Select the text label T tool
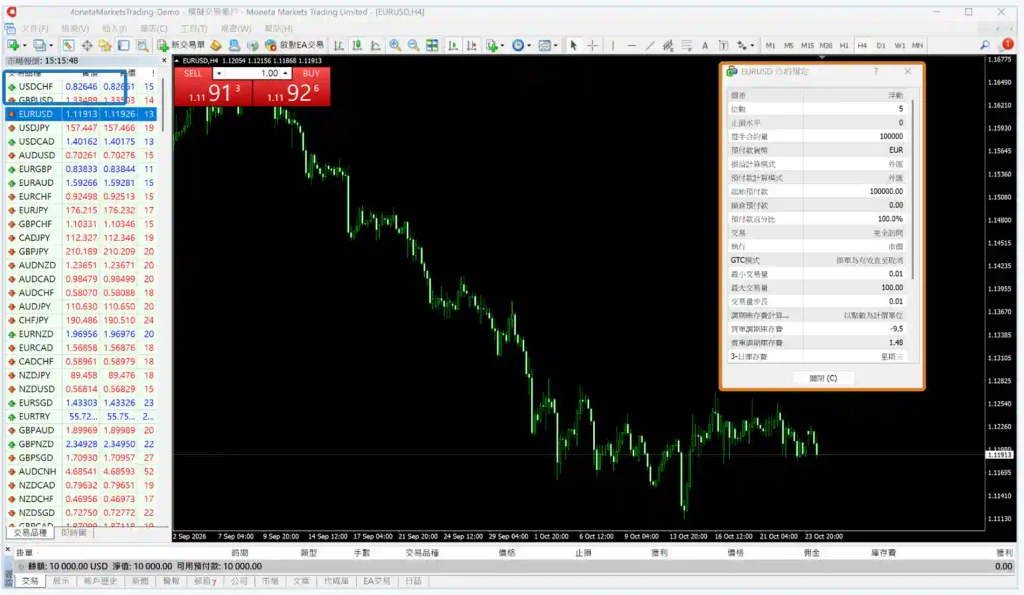 (x=723, y=45)
